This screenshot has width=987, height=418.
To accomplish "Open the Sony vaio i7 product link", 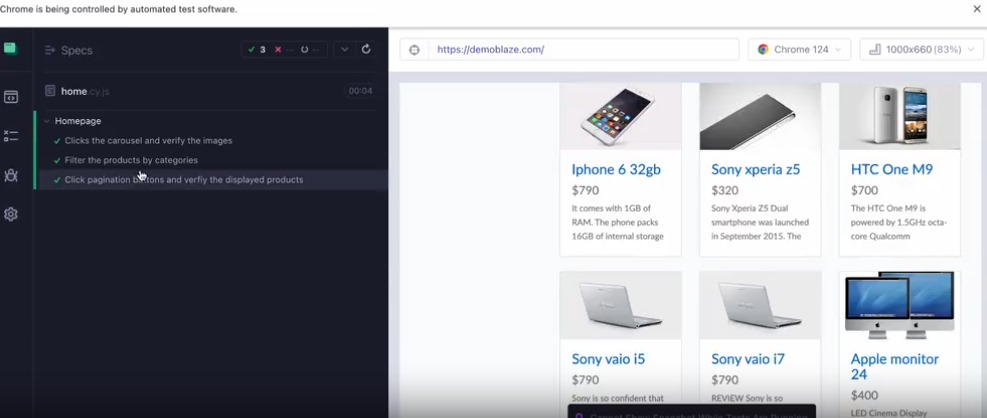I will click(748, 359).
